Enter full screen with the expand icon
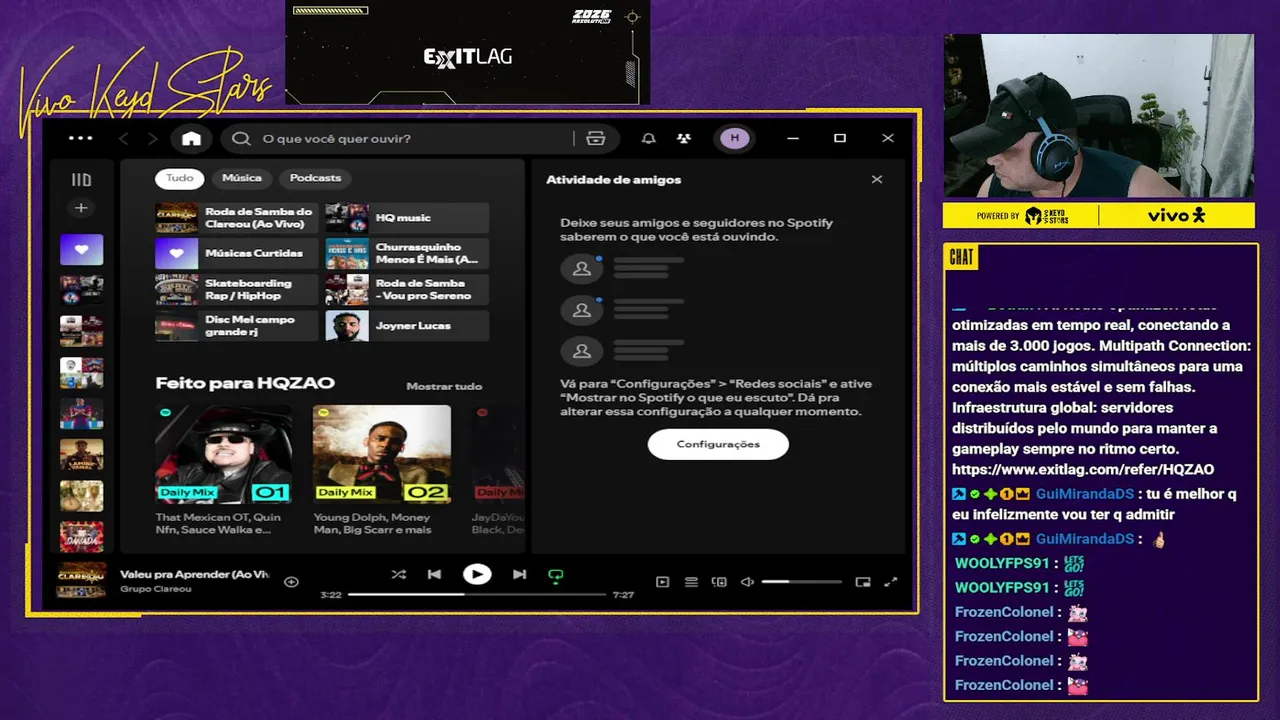This screenshot has width=1280, height=720. click(x=891, y=582)
